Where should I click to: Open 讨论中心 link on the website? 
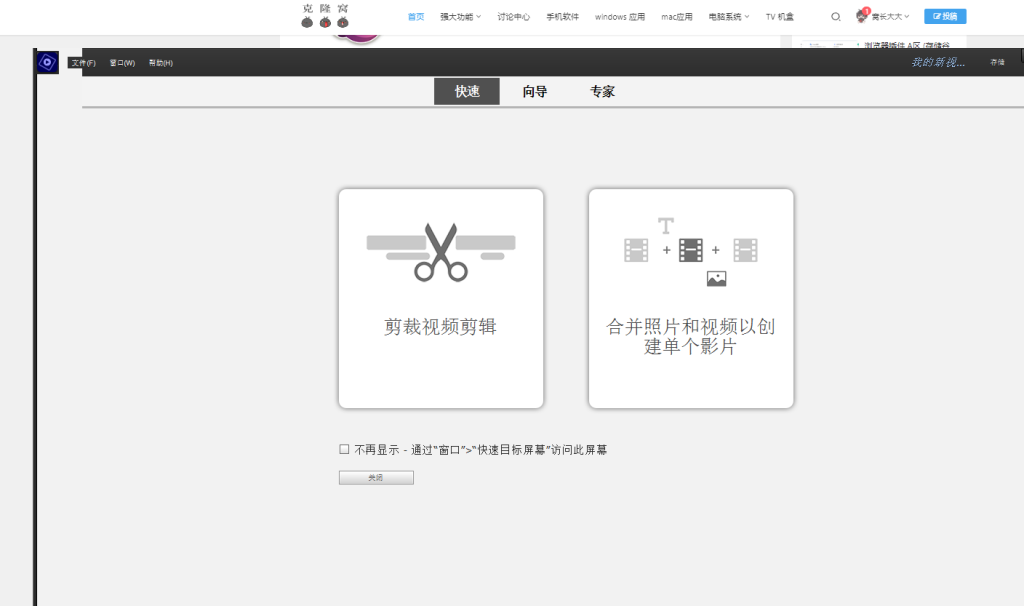(x=513, y=17)
